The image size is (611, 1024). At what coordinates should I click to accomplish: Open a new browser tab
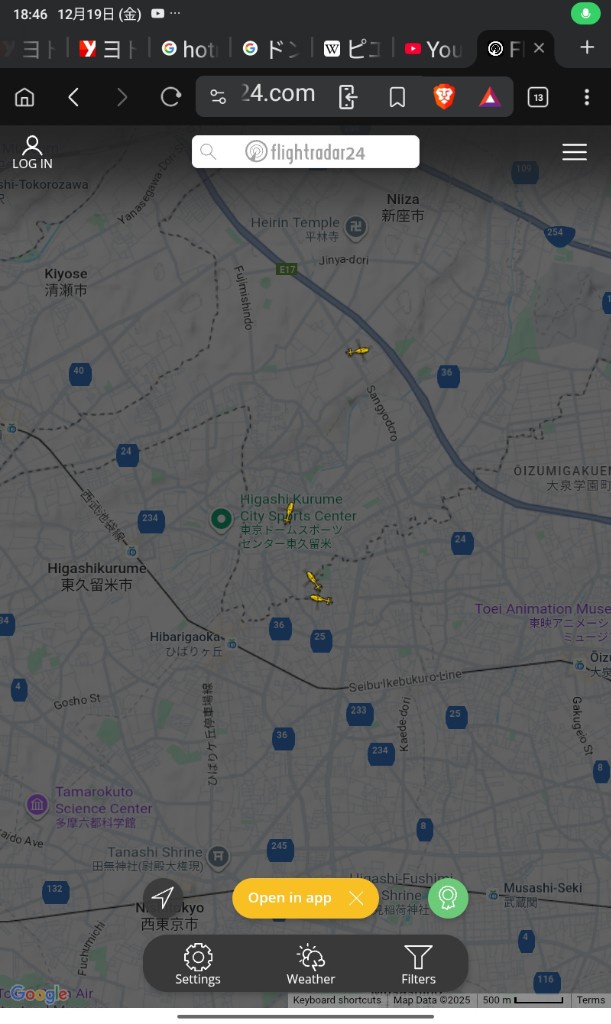(587, 48)
